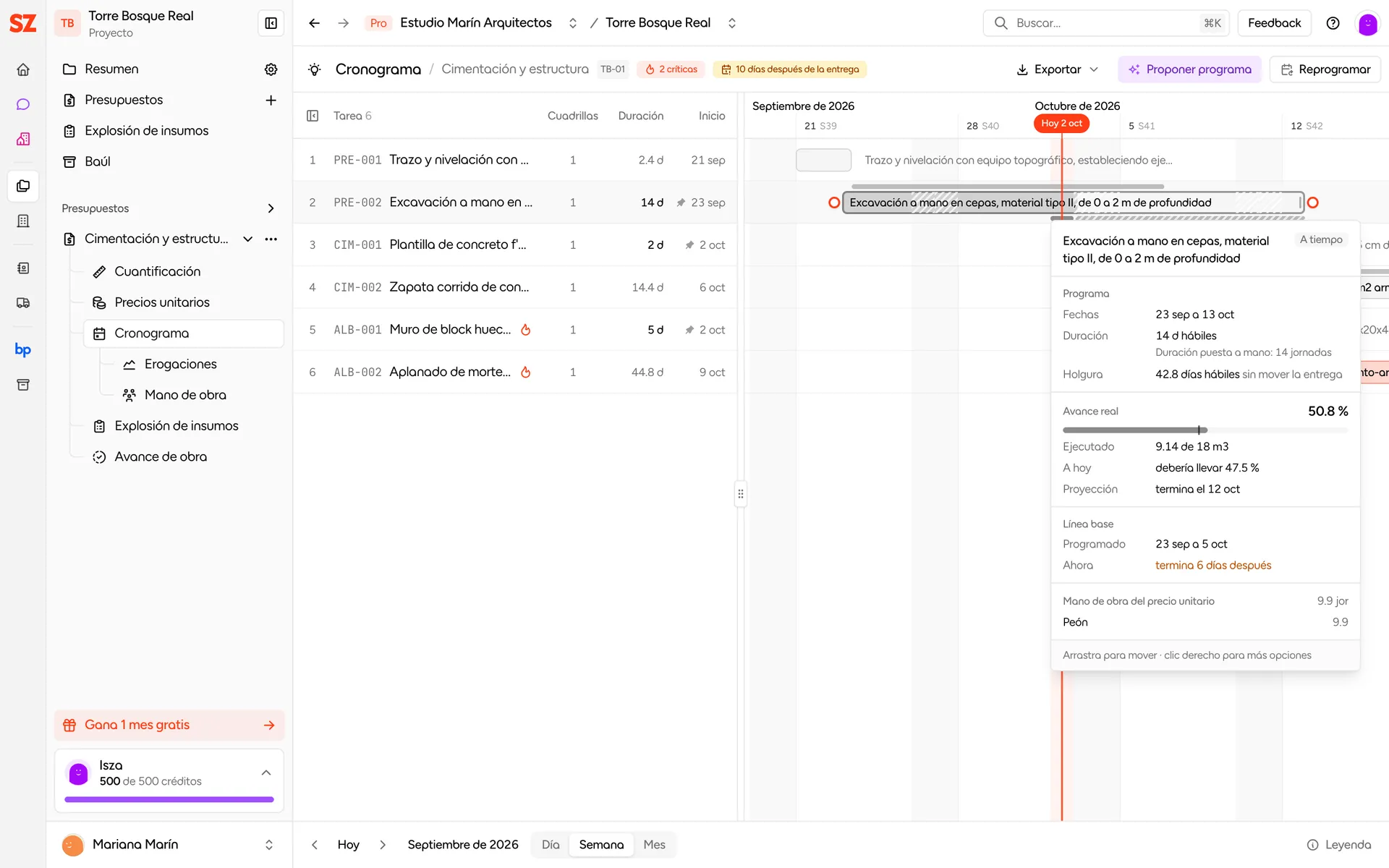Open the help question mark icon
The width and height of the screenshot is (1389, 868).
coord(1333,23)
